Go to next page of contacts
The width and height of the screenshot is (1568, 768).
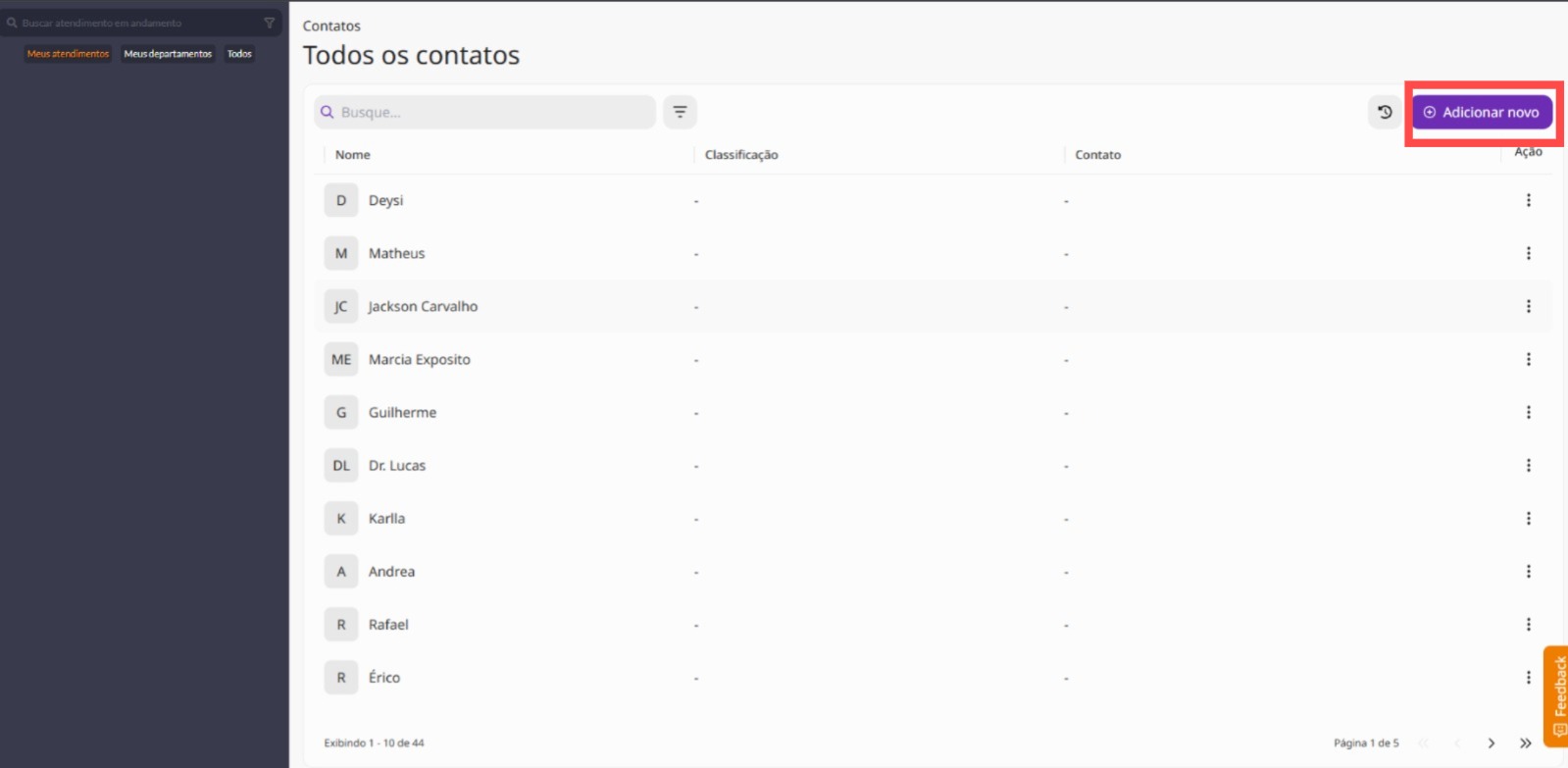(1492, 743)
